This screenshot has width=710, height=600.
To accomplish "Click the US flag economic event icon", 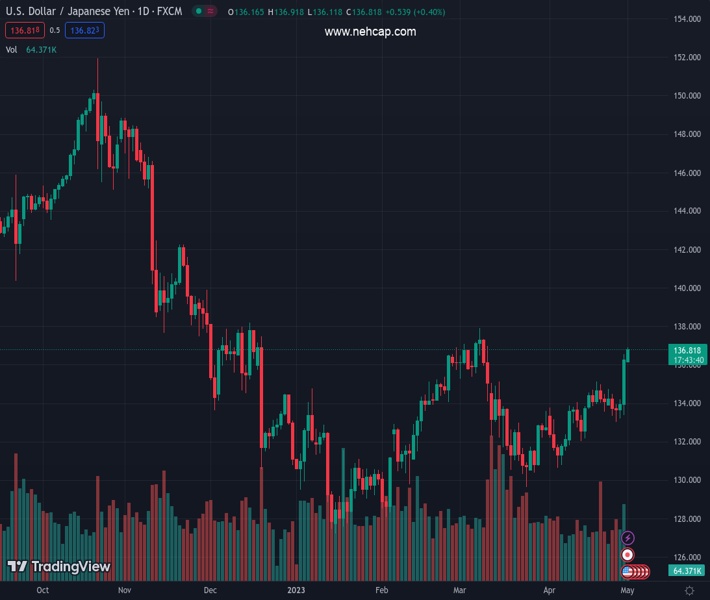I will tap(628, 571).
